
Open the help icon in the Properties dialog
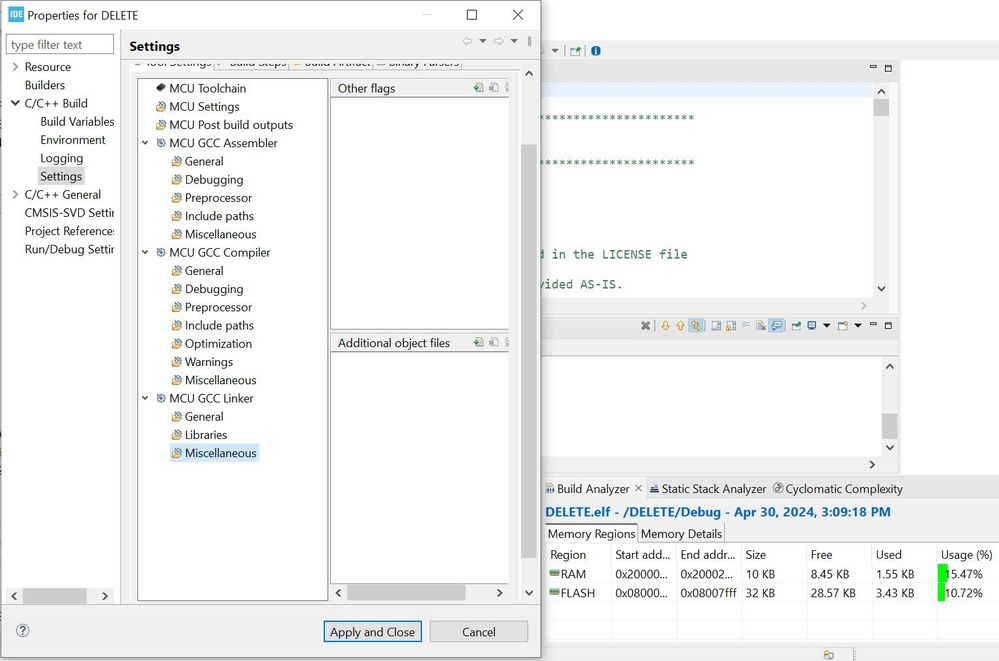coord(22,630)
